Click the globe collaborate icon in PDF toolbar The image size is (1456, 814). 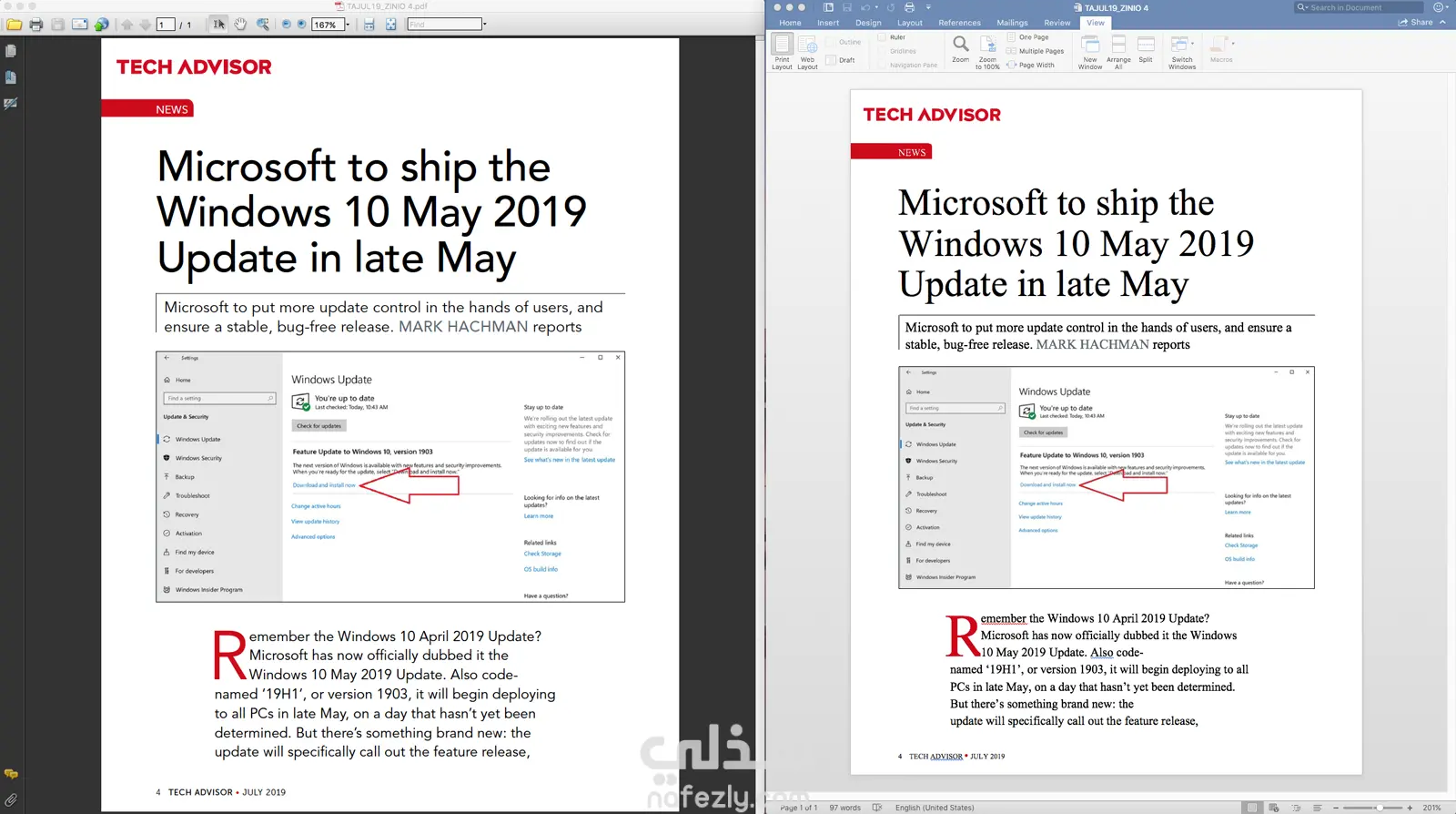tap(102, 25)
